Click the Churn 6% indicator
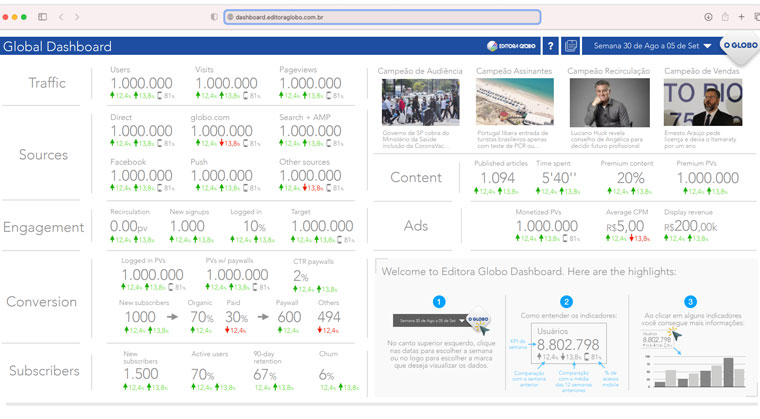The height and width of the screenshot is (419, 760). [x=326, y=374]
